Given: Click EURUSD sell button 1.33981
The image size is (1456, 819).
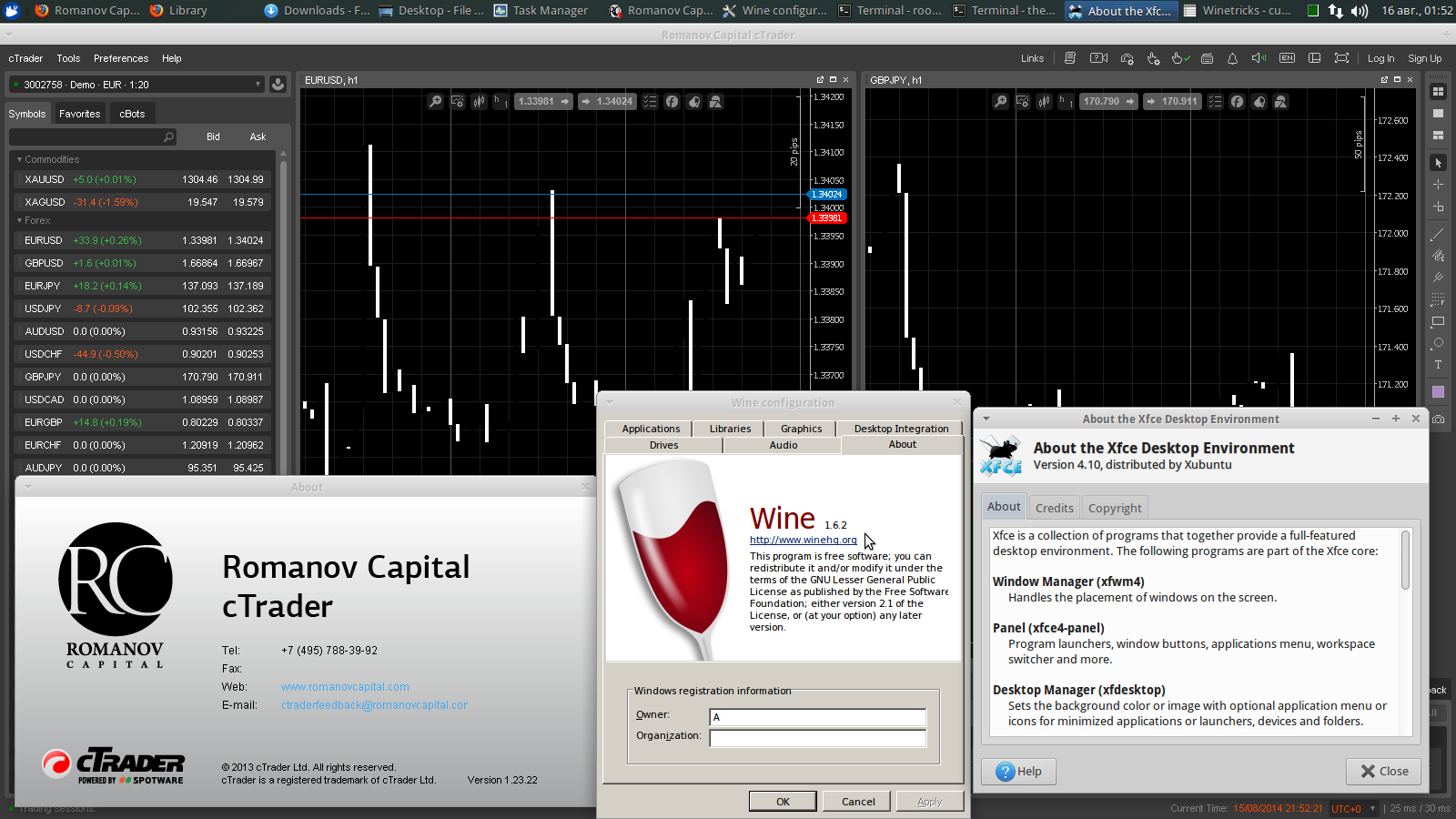Looking at the screenshot, I should (x=543, y=101).
